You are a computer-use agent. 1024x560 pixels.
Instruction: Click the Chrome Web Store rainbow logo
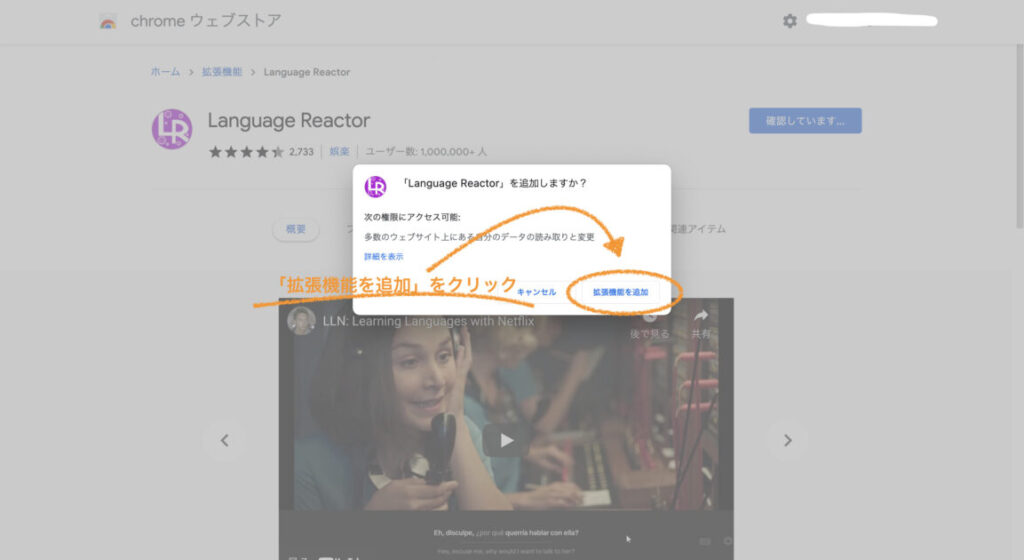point(108,21)
